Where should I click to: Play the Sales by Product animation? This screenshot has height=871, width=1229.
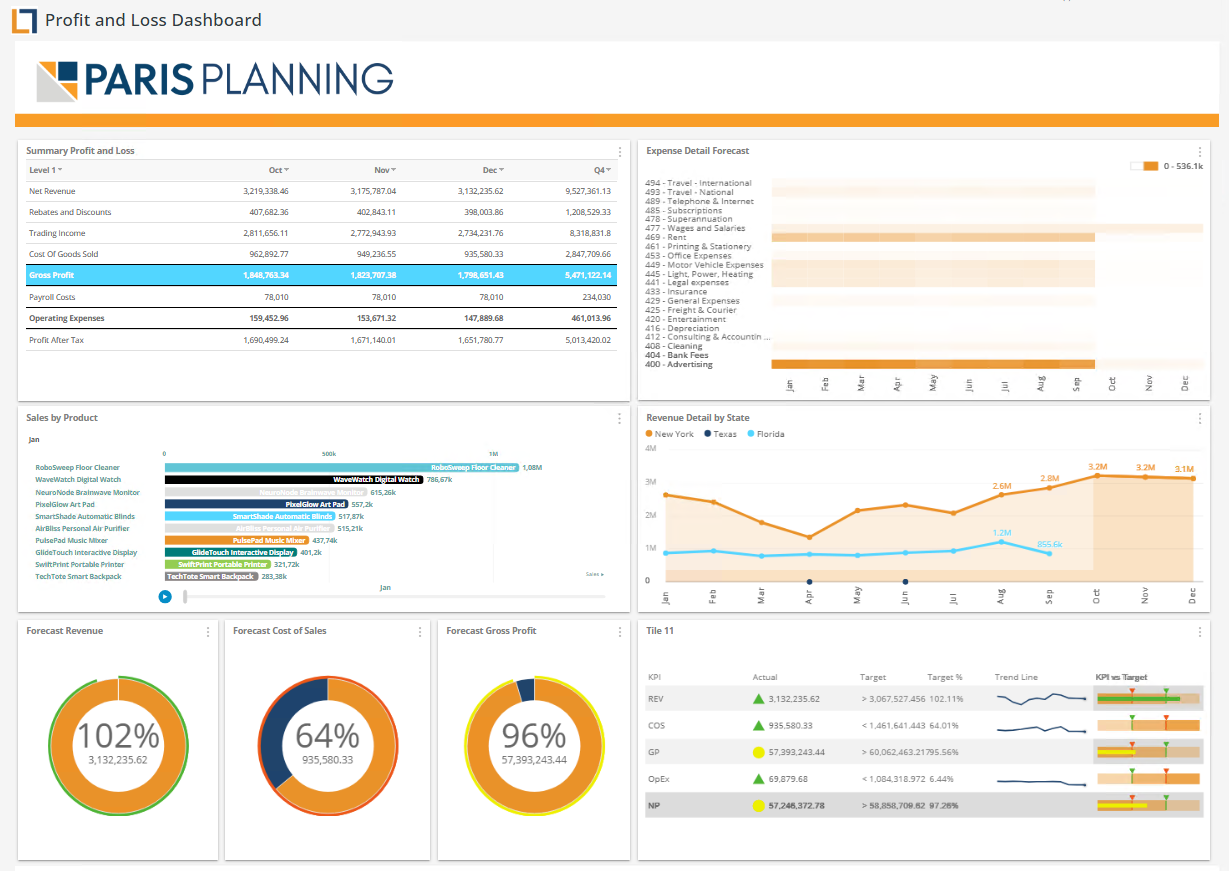165,597
